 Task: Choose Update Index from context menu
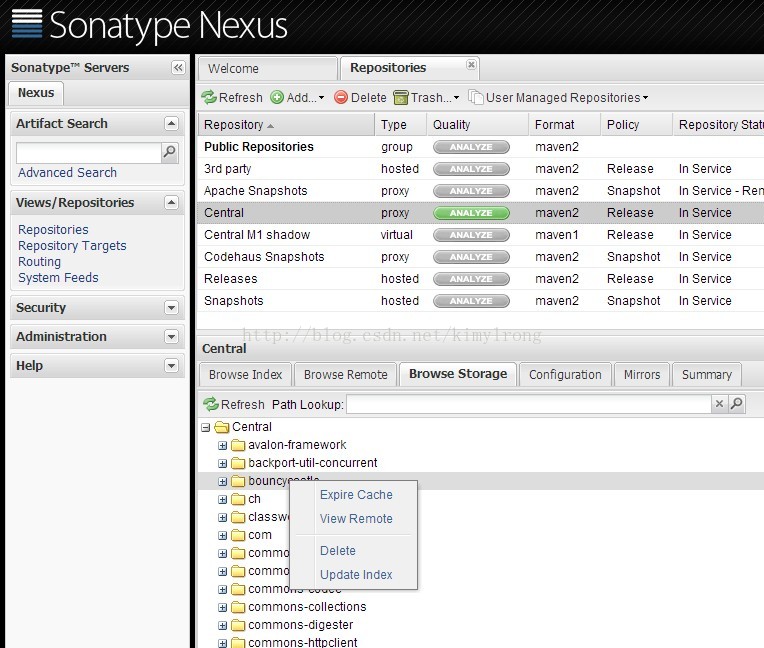[356, 574]
